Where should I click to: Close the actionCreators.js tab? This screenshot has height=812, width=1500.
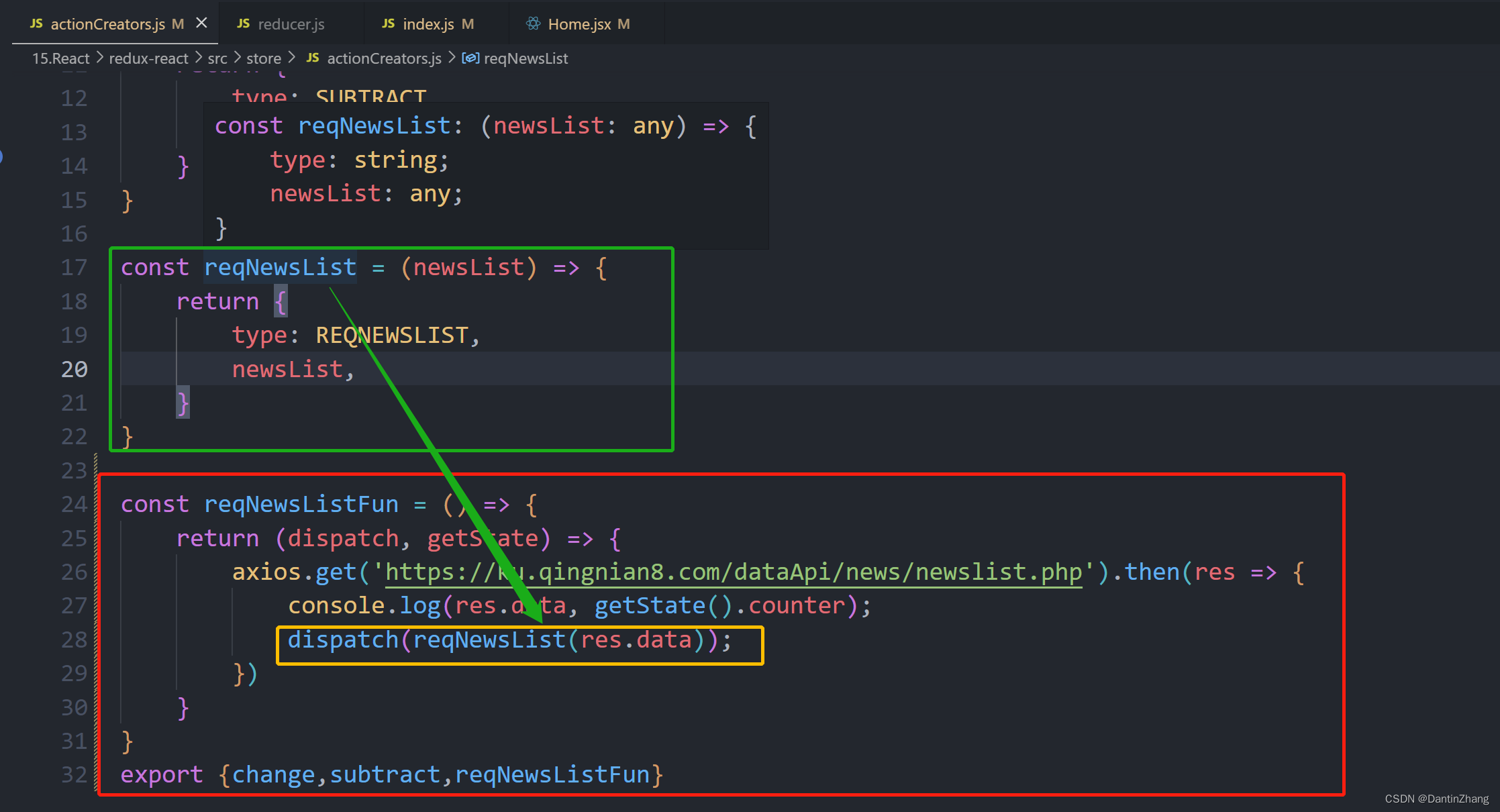[x=201, y=23]
